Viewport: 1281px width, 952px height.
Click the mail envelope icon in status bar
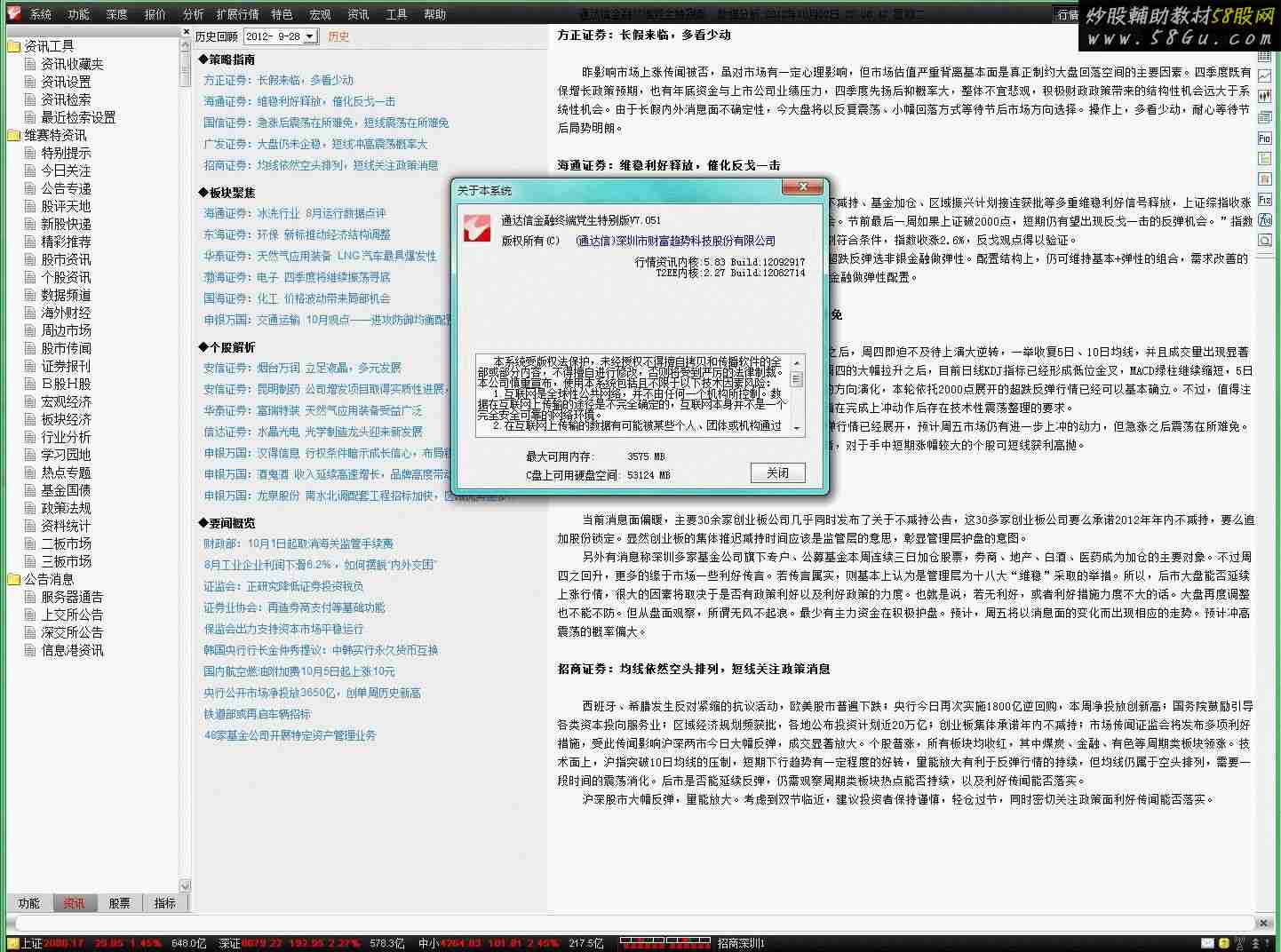pos(1207,943)
